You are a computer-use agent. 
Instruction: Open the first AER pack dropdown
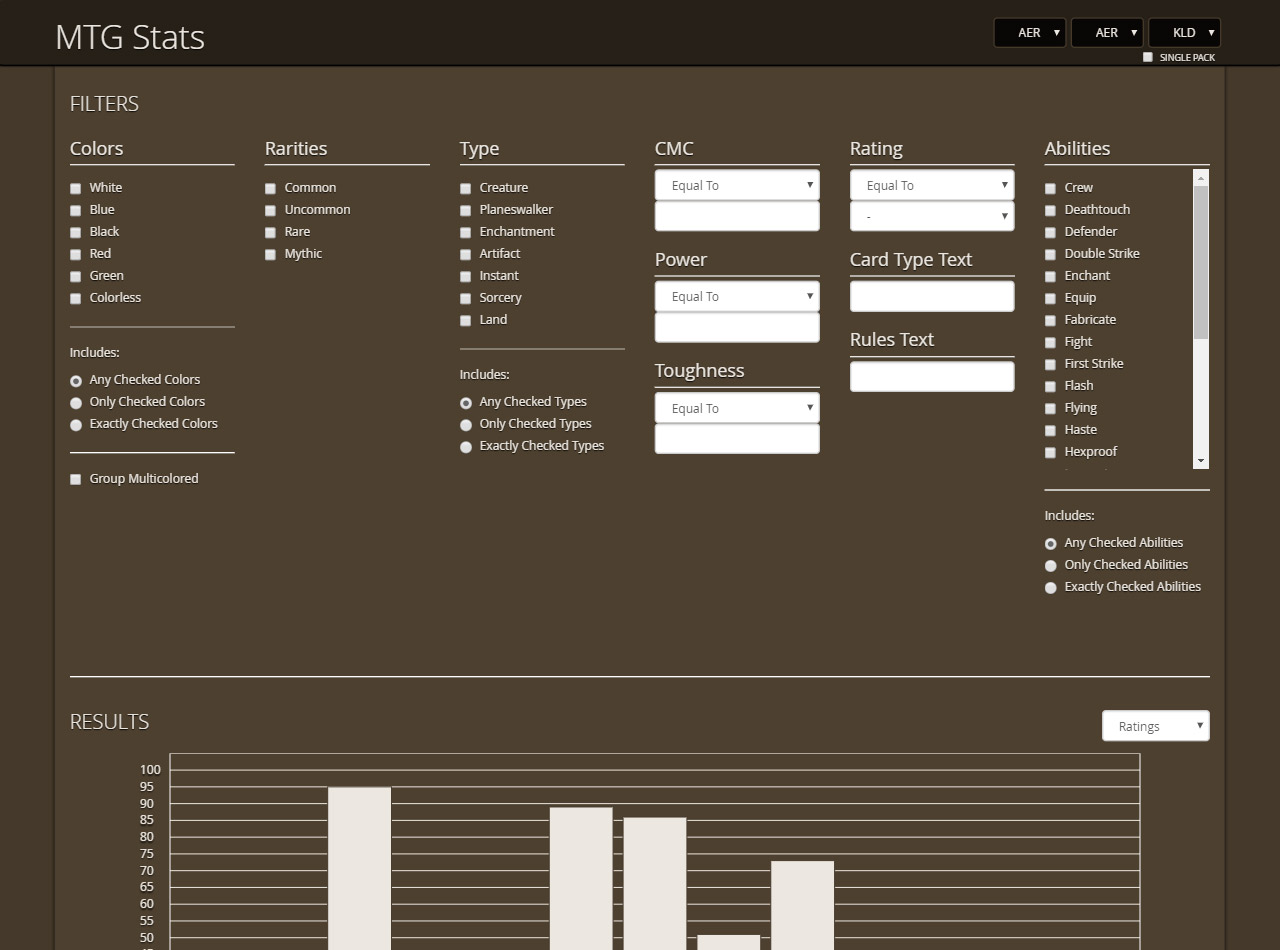[1030, 33]
